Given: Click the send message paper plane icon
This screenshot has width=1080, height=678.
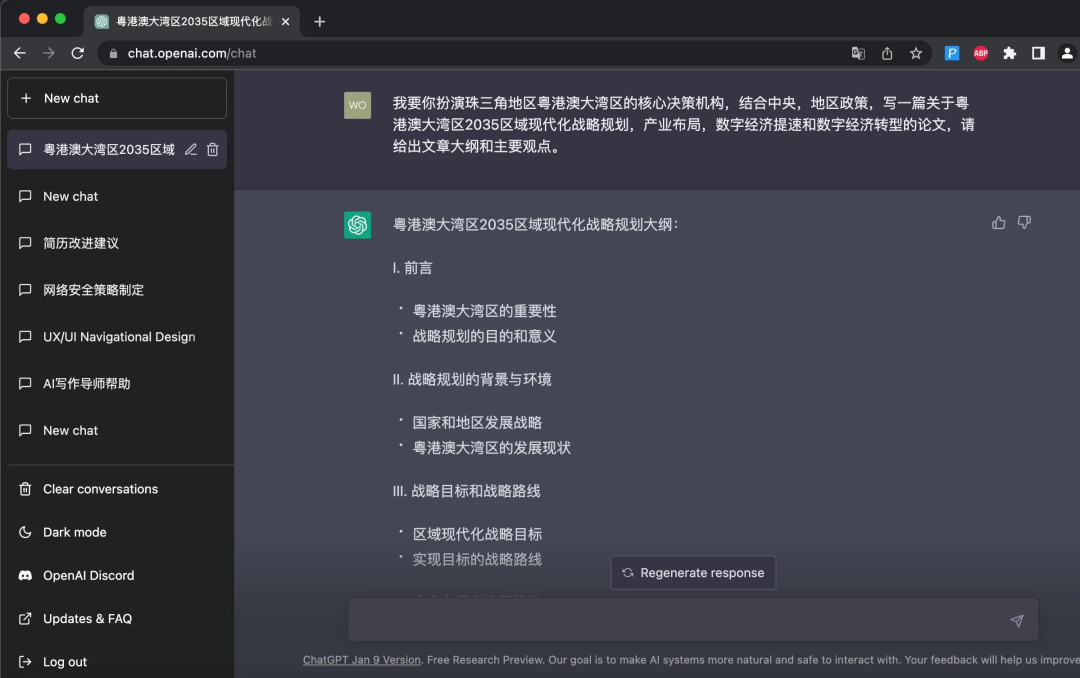Looking at the screenshot, I should (1017, 621).
